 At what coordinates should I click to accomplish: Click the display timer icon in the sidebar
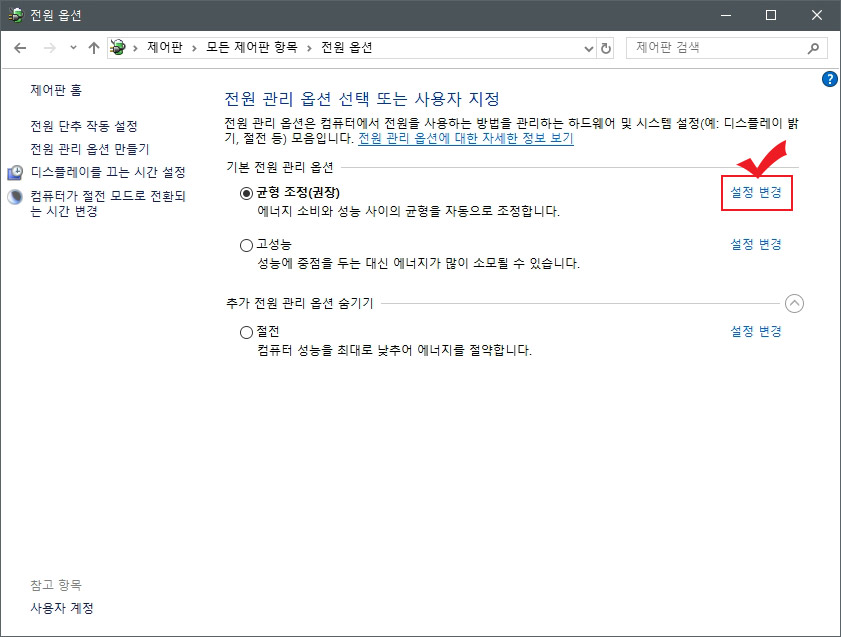pos(15,173)
